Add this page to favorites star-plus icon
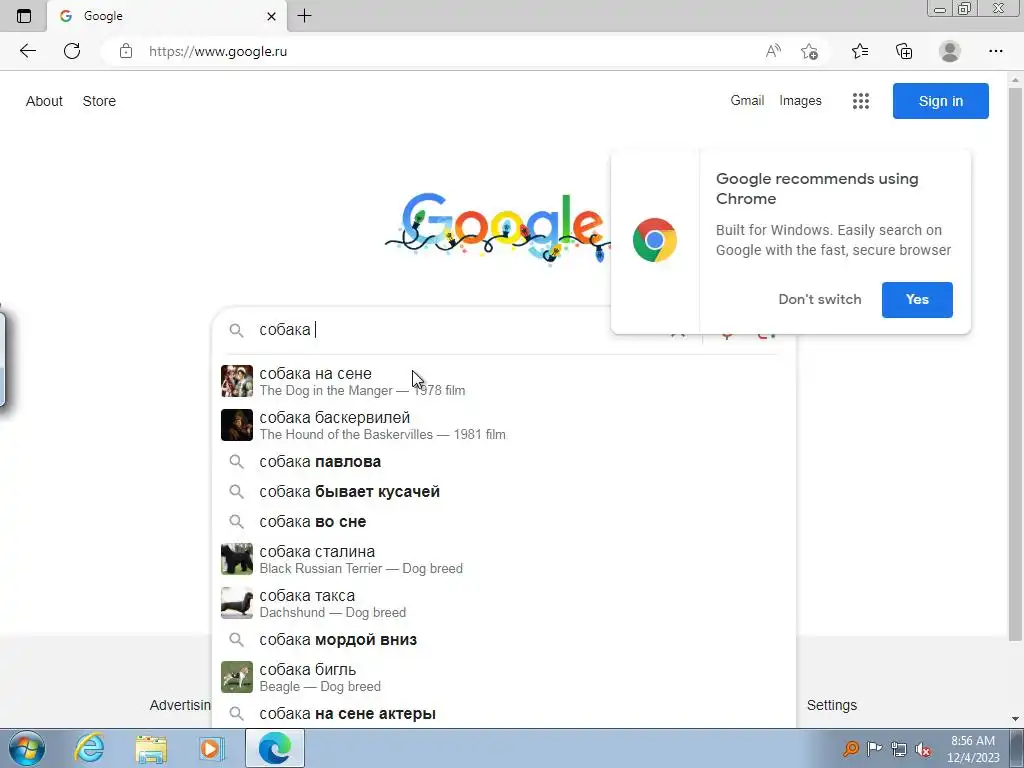Image resolution: width=1024 pixels, height=768 pixels. (x=809, y=51)
